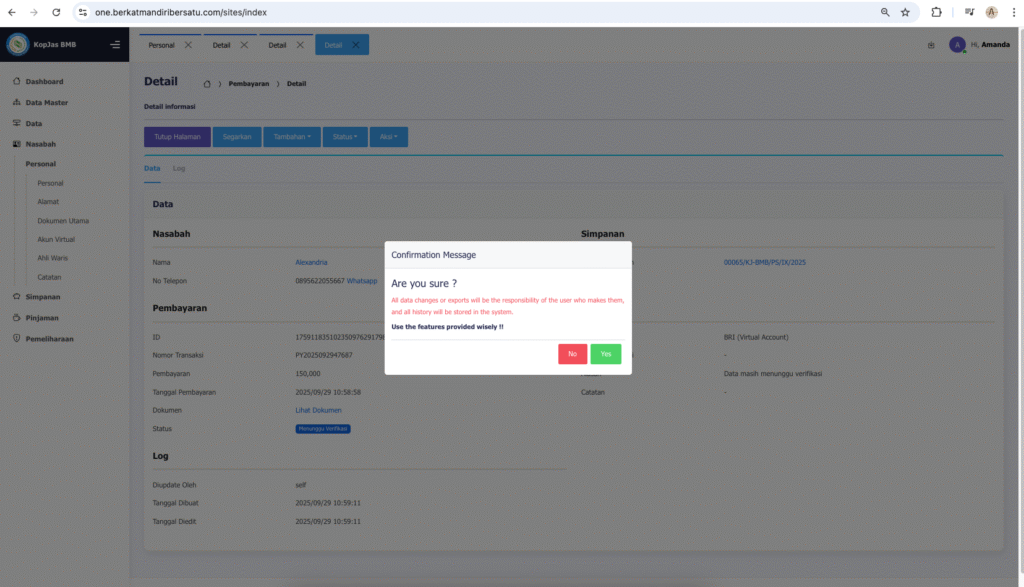Open the Status dropdown button
1024x587 pixels.
(x=344, y=137)
